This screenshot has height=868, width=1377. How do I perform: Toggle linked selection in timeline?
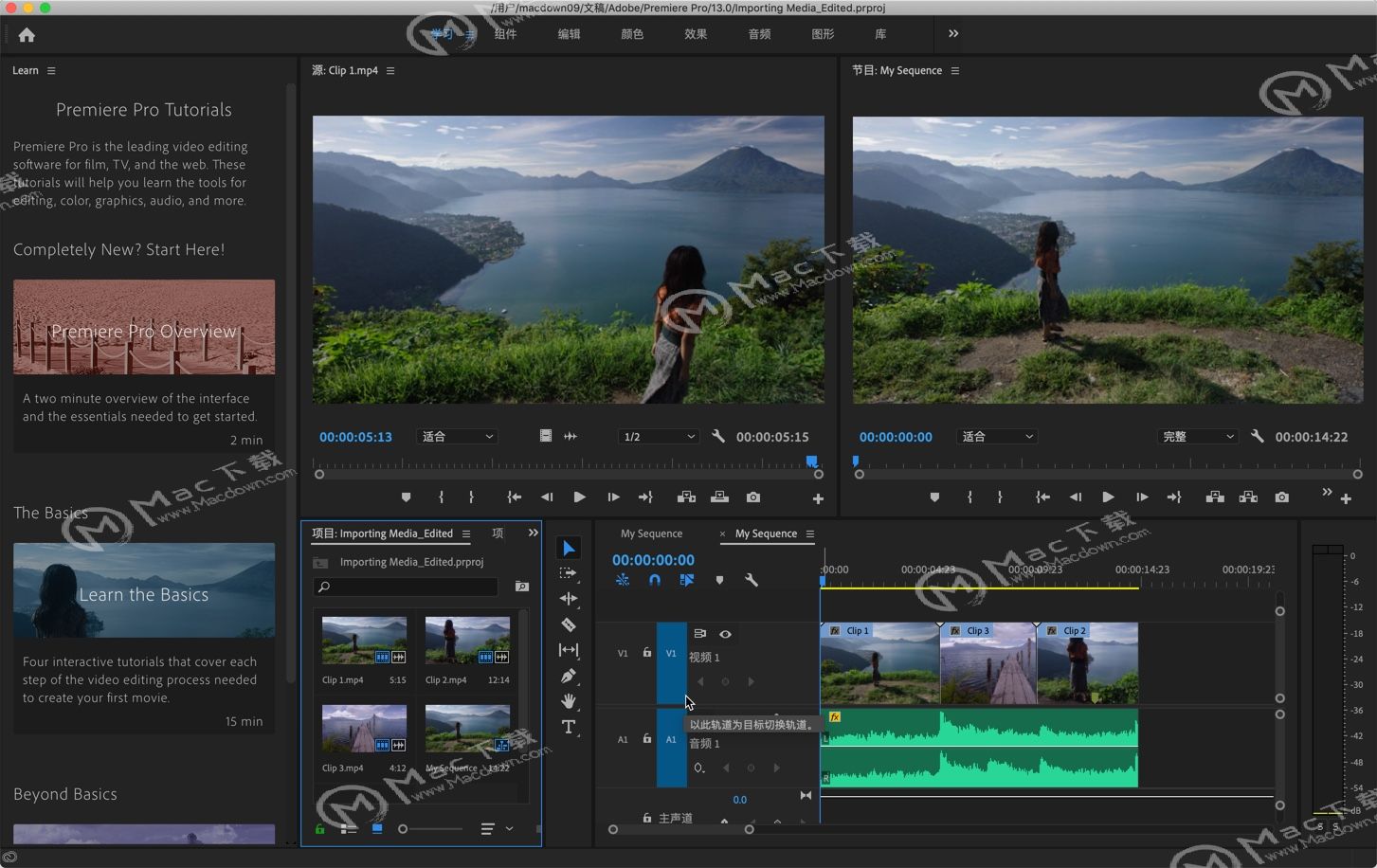687,580
